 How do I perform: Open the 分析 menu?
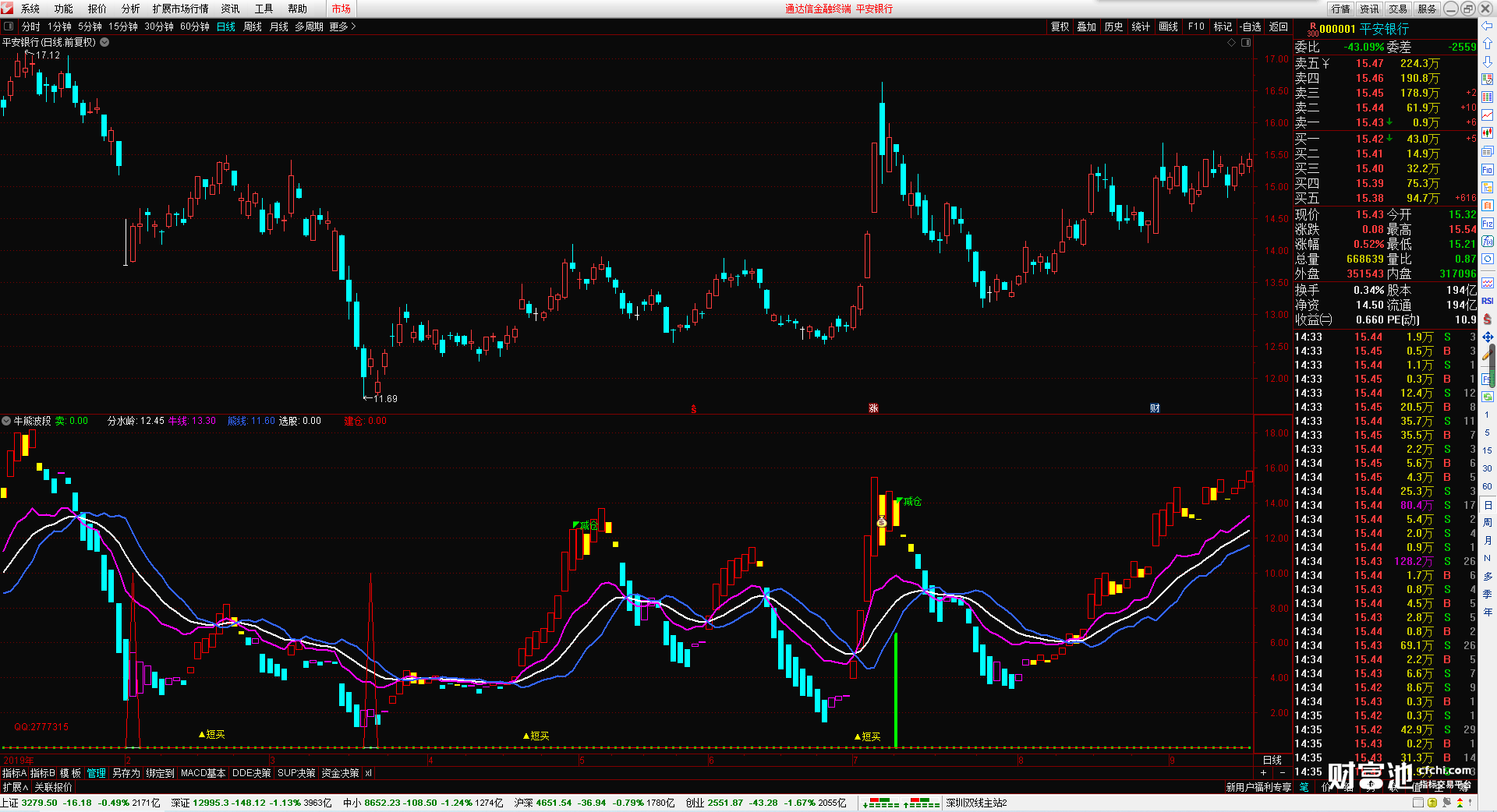click(x=131, y=9)
